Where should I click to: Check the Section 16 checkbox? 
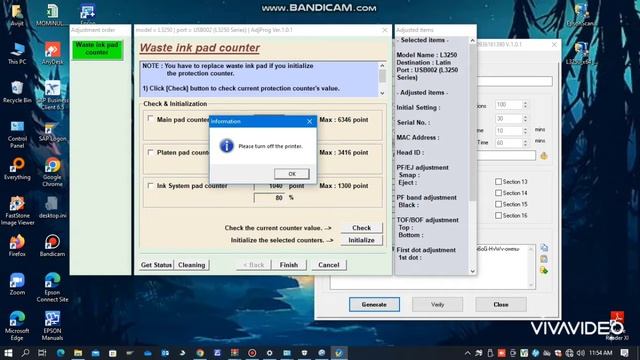(498, 215)
